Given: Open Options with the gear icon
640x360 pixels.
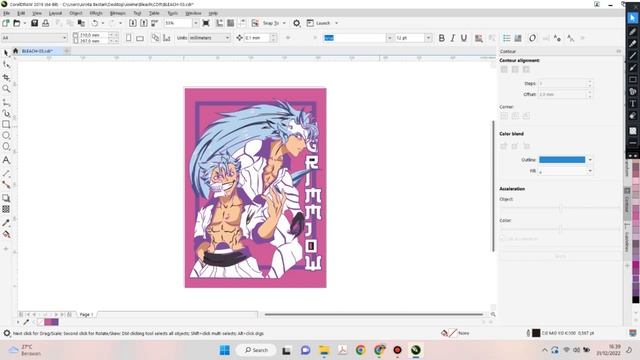Looking at the screenshot, I should click(297, 23).
